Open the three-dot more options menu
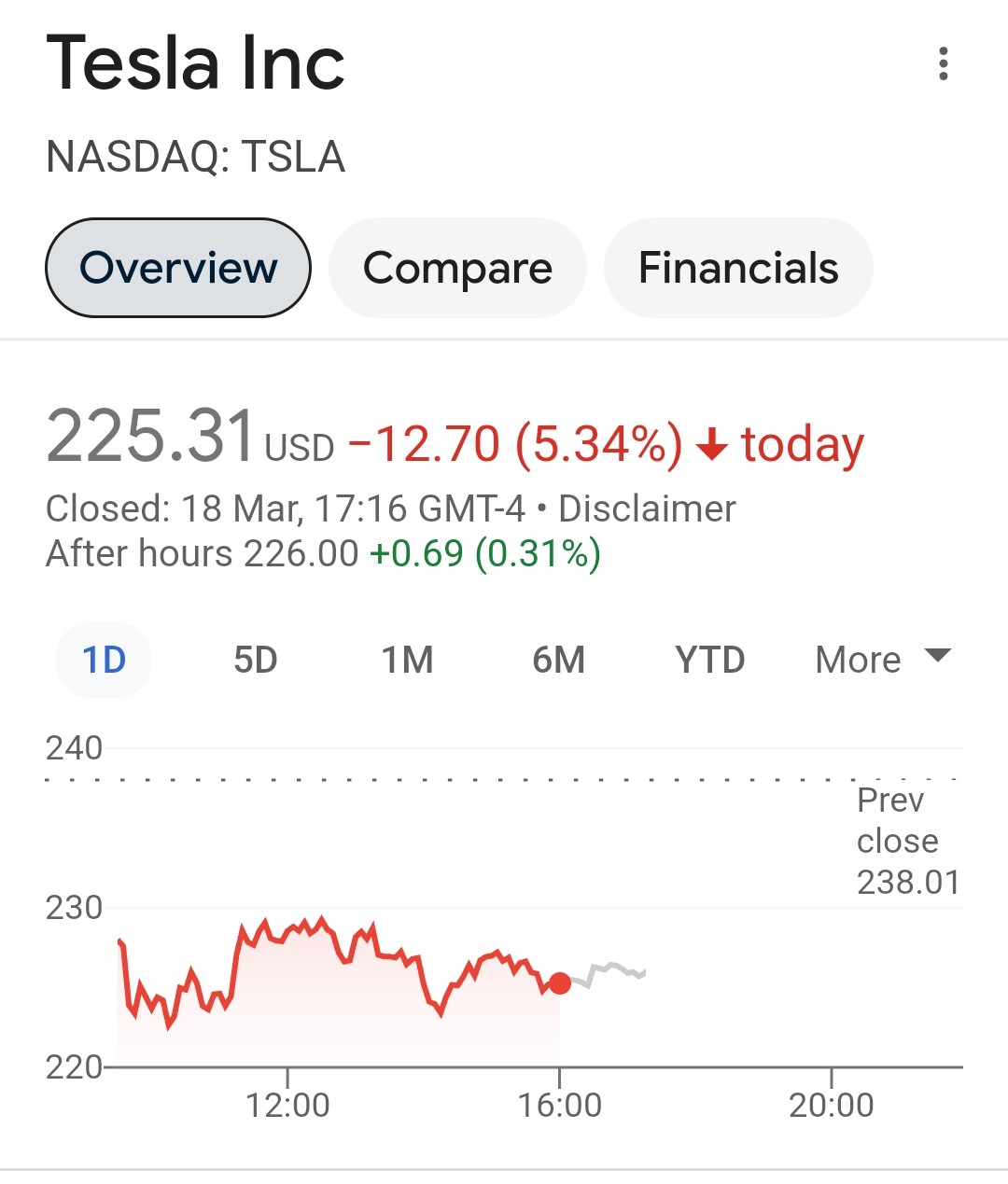The image size is (1008, 1184). click(944, 63)
